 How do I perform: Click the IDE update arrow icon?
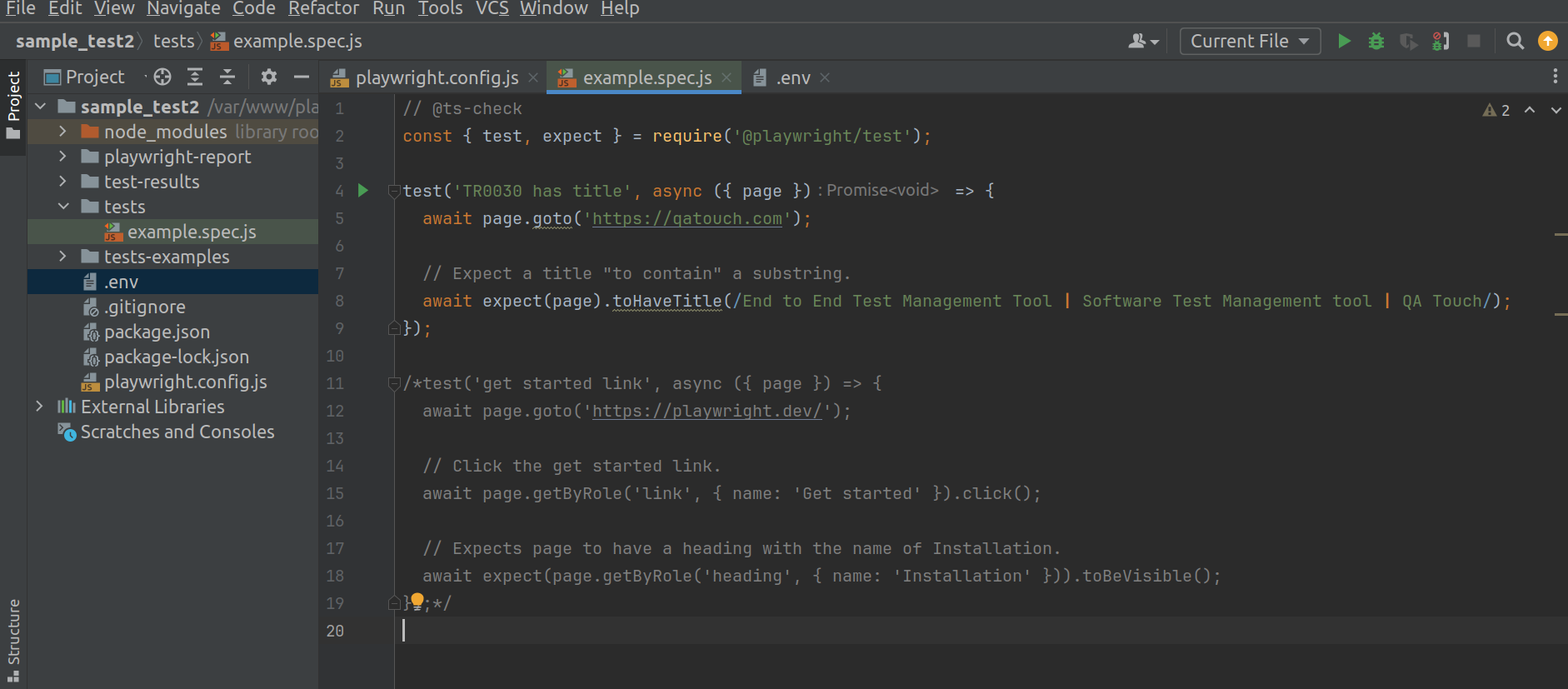[x=1548, y=41]
